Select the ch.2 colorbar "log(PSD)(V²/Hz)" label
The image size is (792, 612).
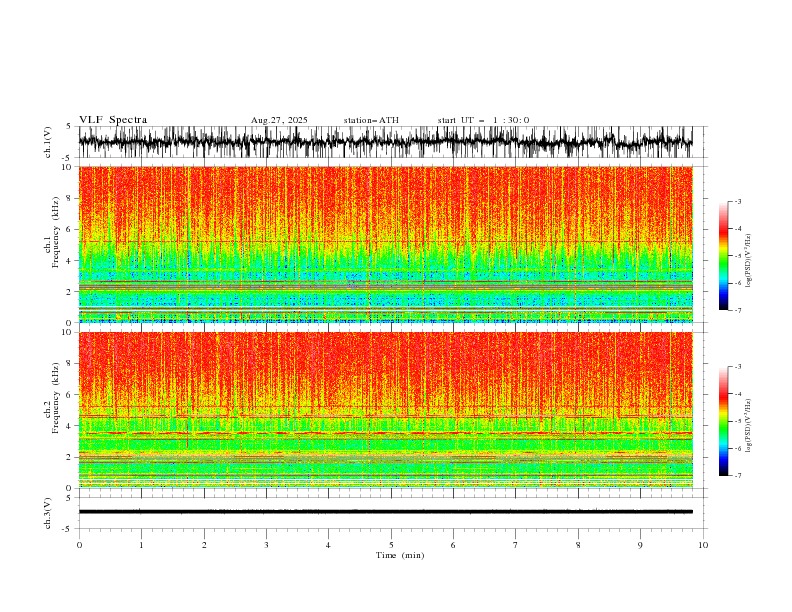(x=749, y=426)
